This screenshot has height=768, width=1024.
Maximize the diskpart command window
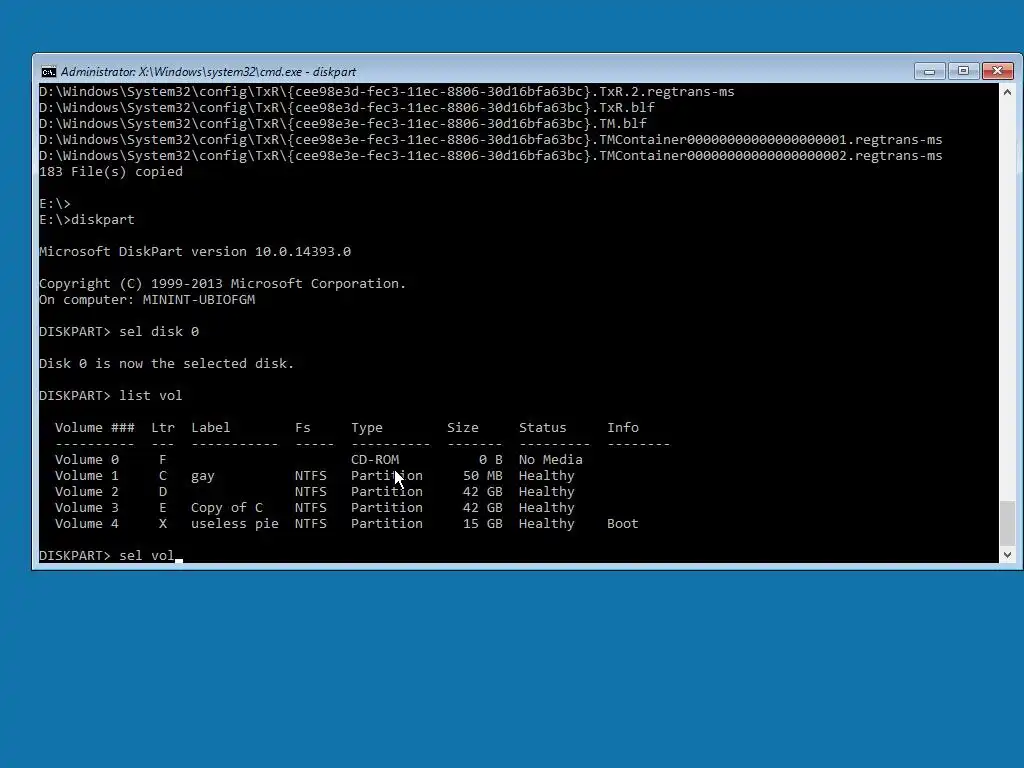click(x=963, y=71)
